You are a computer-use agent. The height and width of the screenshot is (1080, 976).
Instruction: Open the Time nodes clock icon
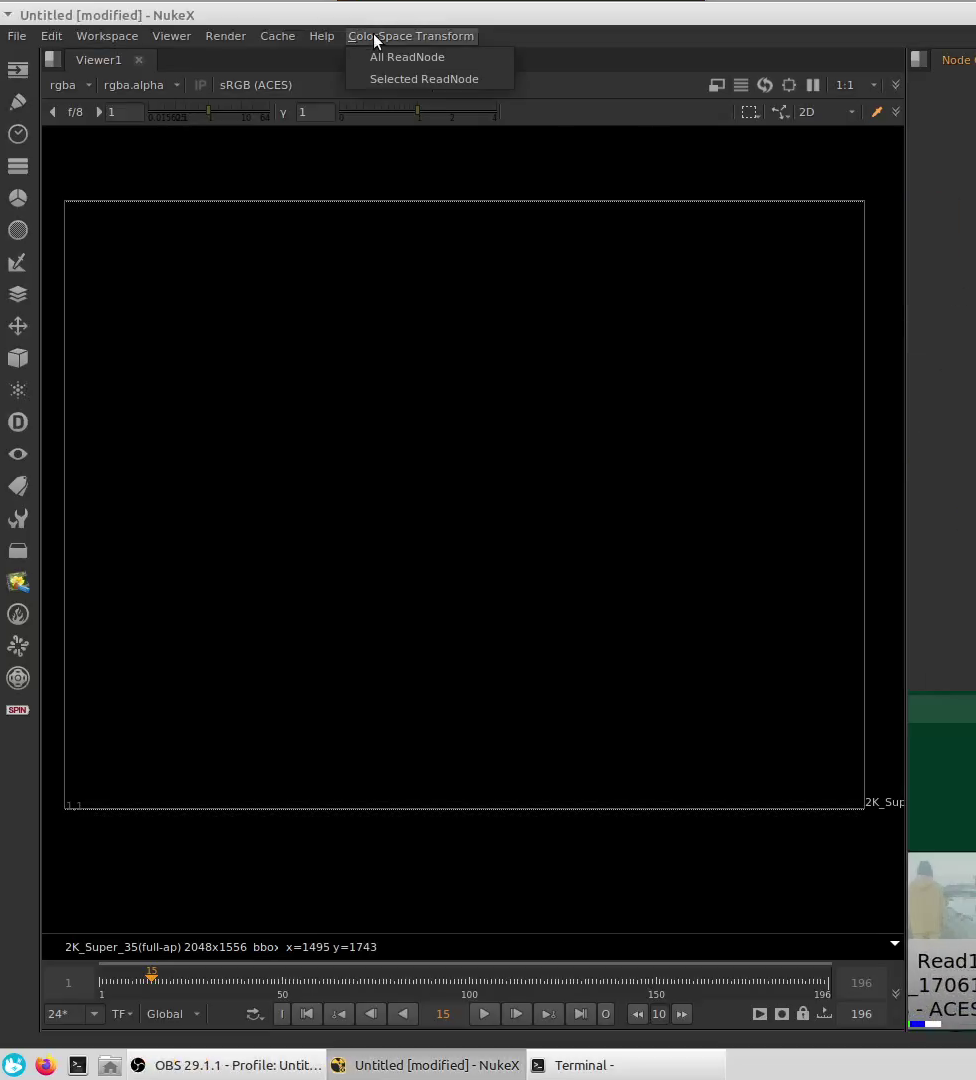(17, 134)
